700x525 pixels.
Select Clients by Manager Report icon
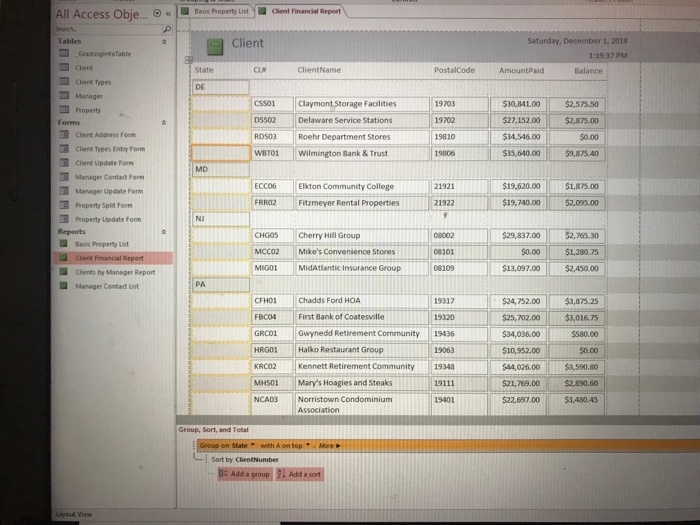(x=64, y=272)
